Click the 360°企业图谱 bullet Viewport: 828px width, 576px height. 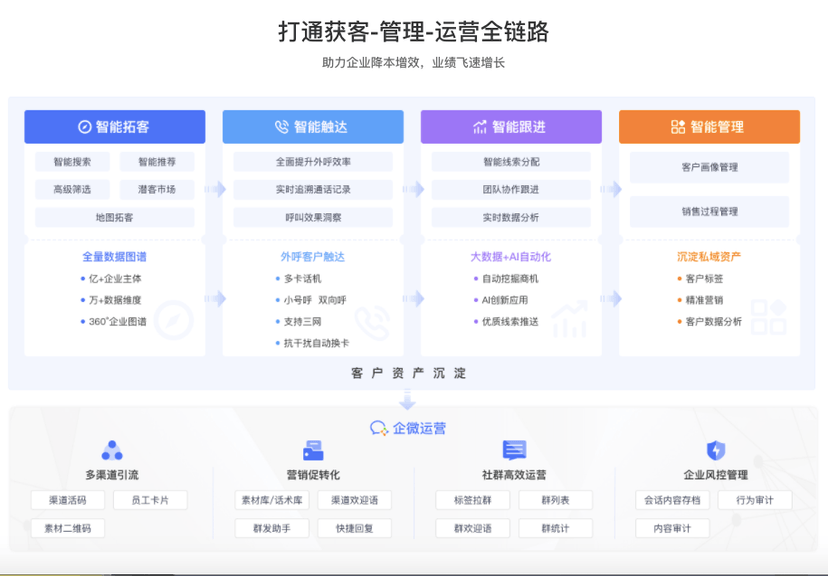[114, 321]
